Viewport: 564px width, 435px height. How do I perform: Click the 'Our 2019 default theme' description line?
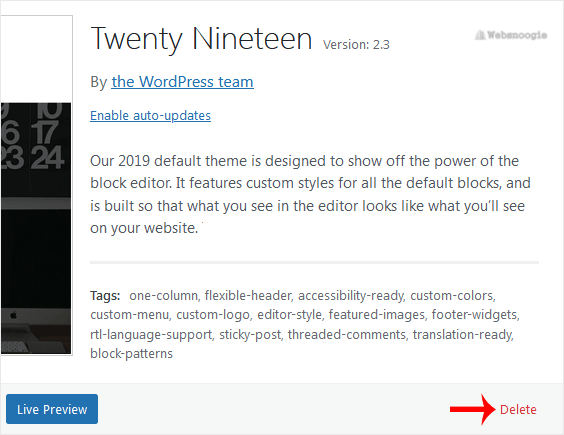point(304,161)
